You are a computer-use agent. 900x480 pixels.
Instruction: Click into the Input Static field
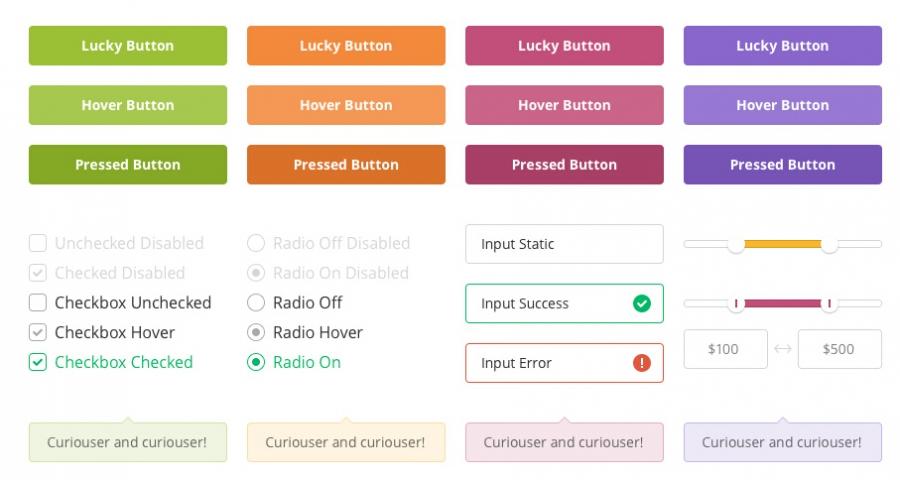click(x=564, y=244)
